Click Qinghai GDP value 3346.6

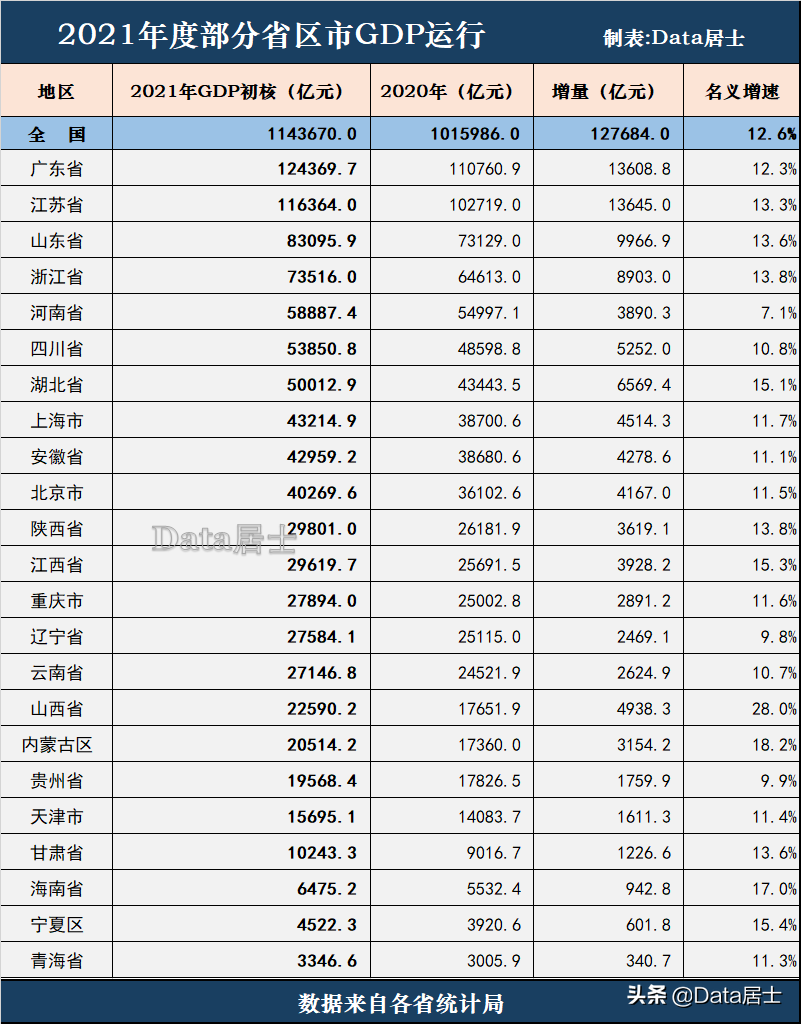pos(326,959)
